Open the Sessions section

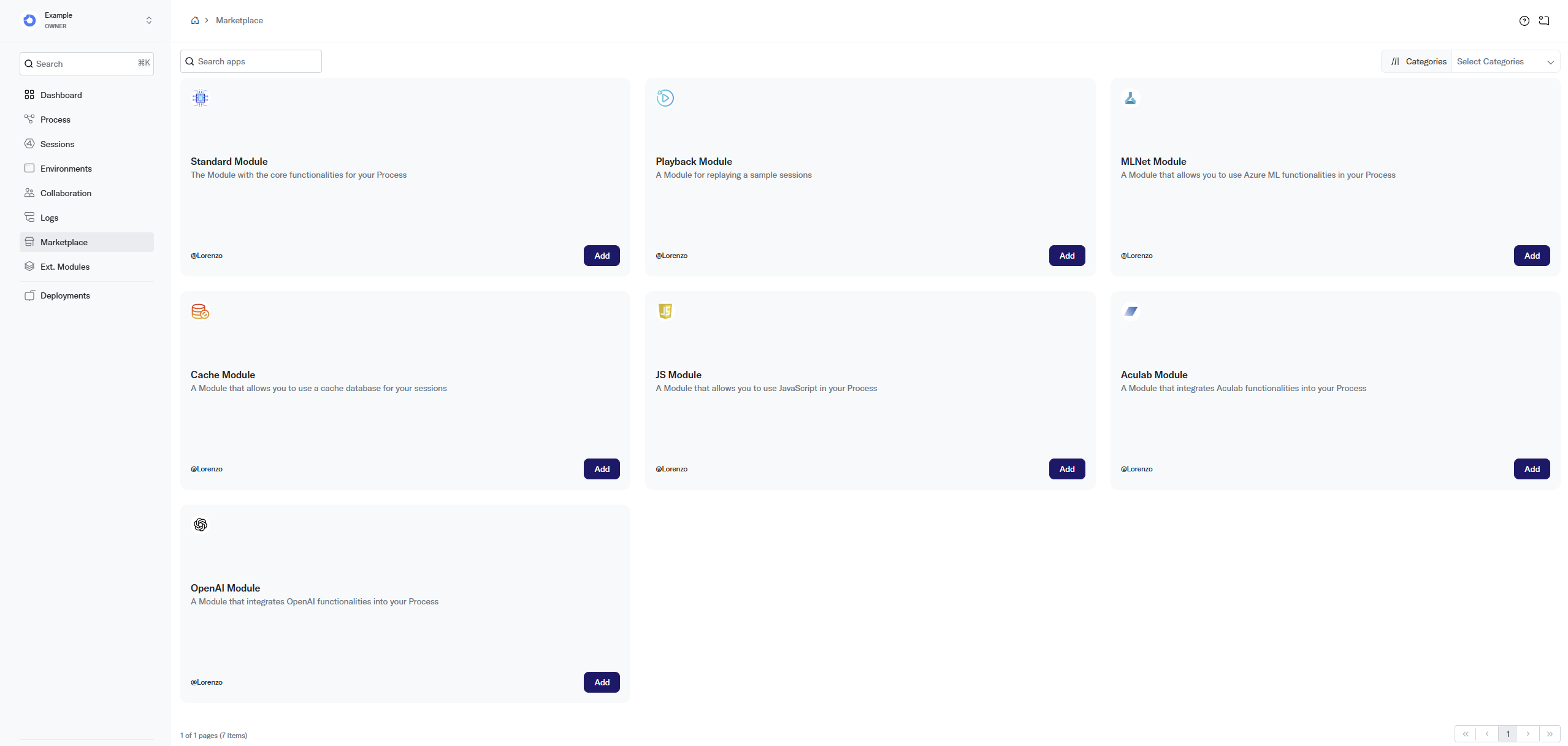86,144
